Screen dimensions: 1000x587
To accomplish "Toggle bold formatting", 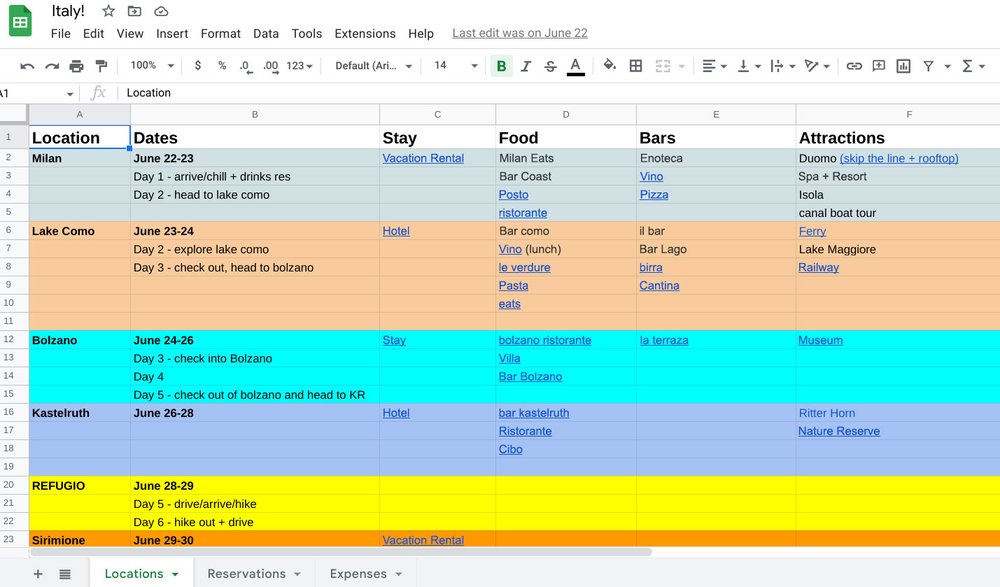I will pyautogui.click(x=500, y=65).
